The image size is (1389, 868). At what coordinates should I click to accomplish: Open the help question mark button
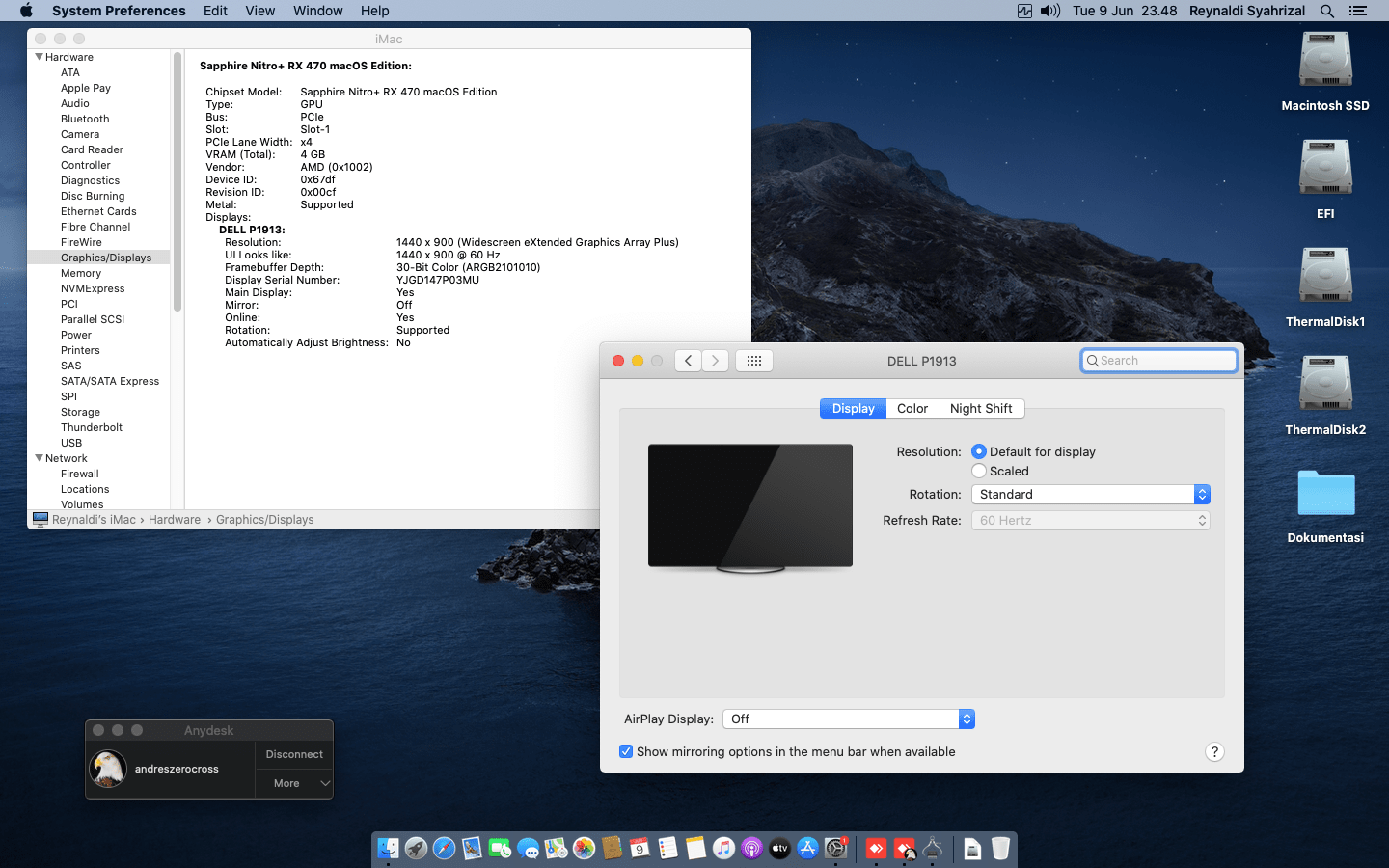click(1214, 752)
